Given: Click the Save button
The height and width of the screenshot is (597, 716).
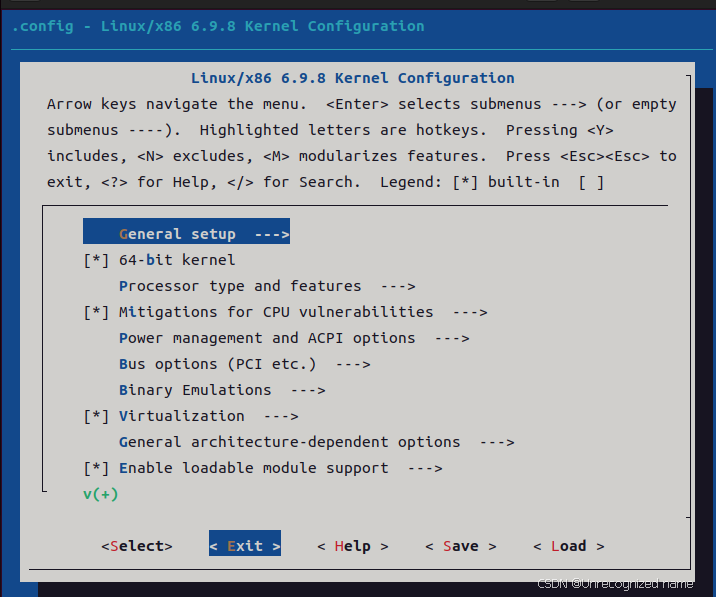Looking at the screenshot, I should 461,546.
